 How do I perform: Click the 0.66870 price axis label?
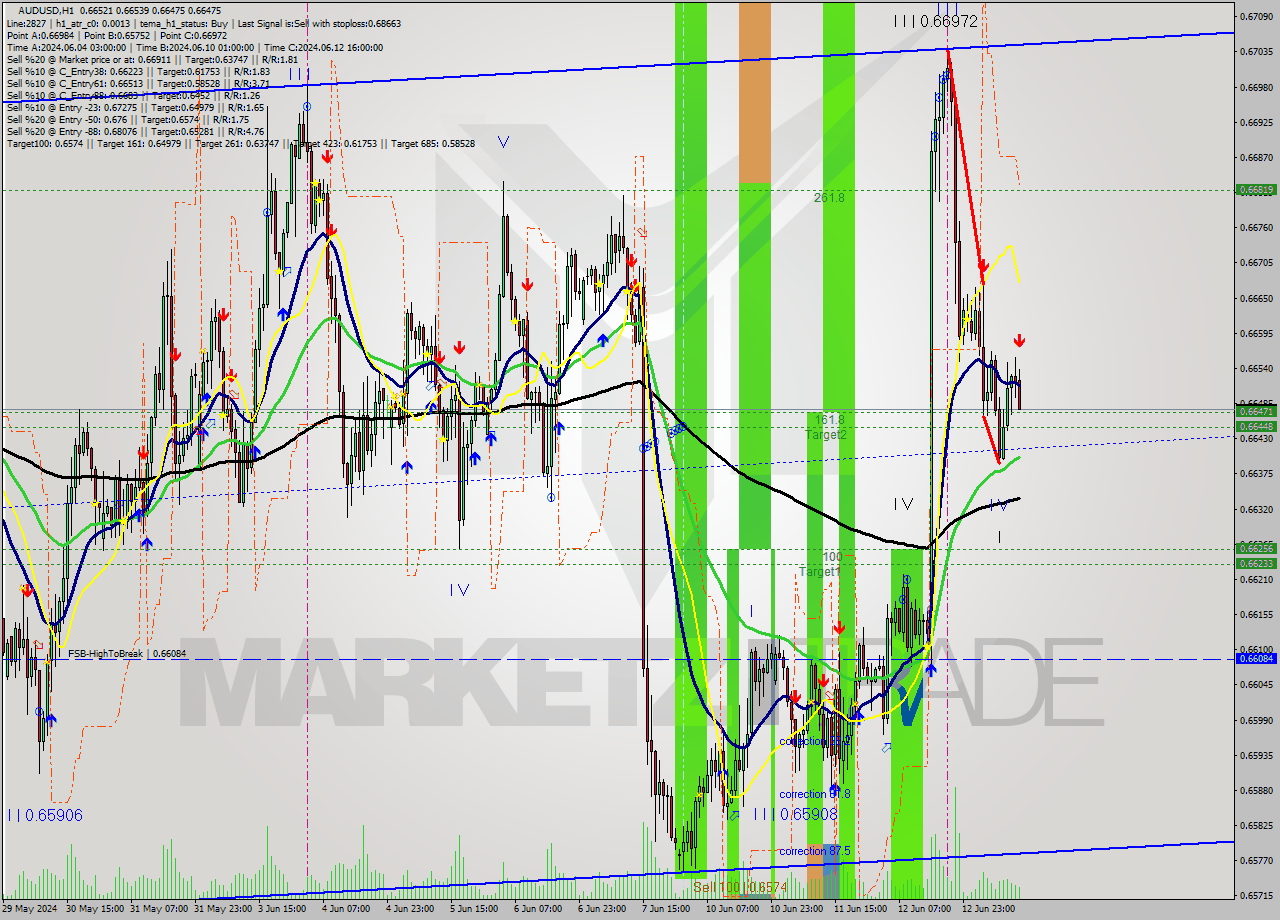(x=1256, y=157)
